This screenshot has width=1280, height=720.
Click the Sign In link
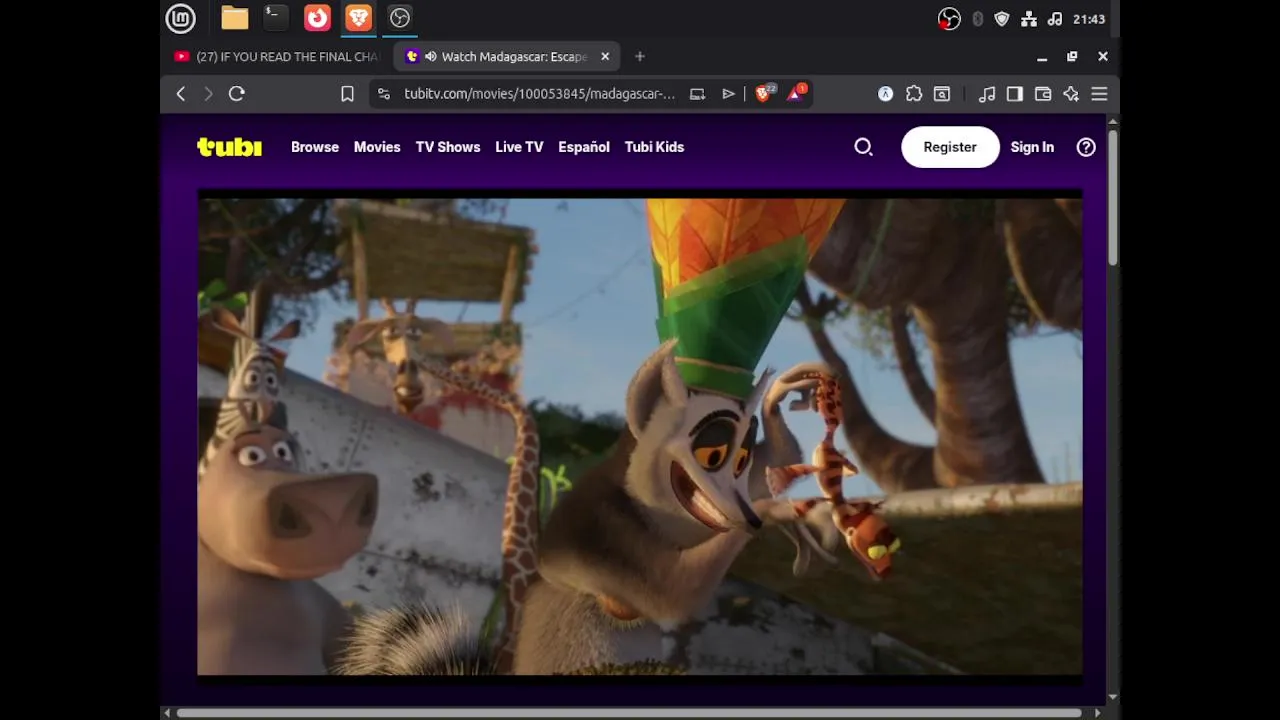click(1032, 147)
